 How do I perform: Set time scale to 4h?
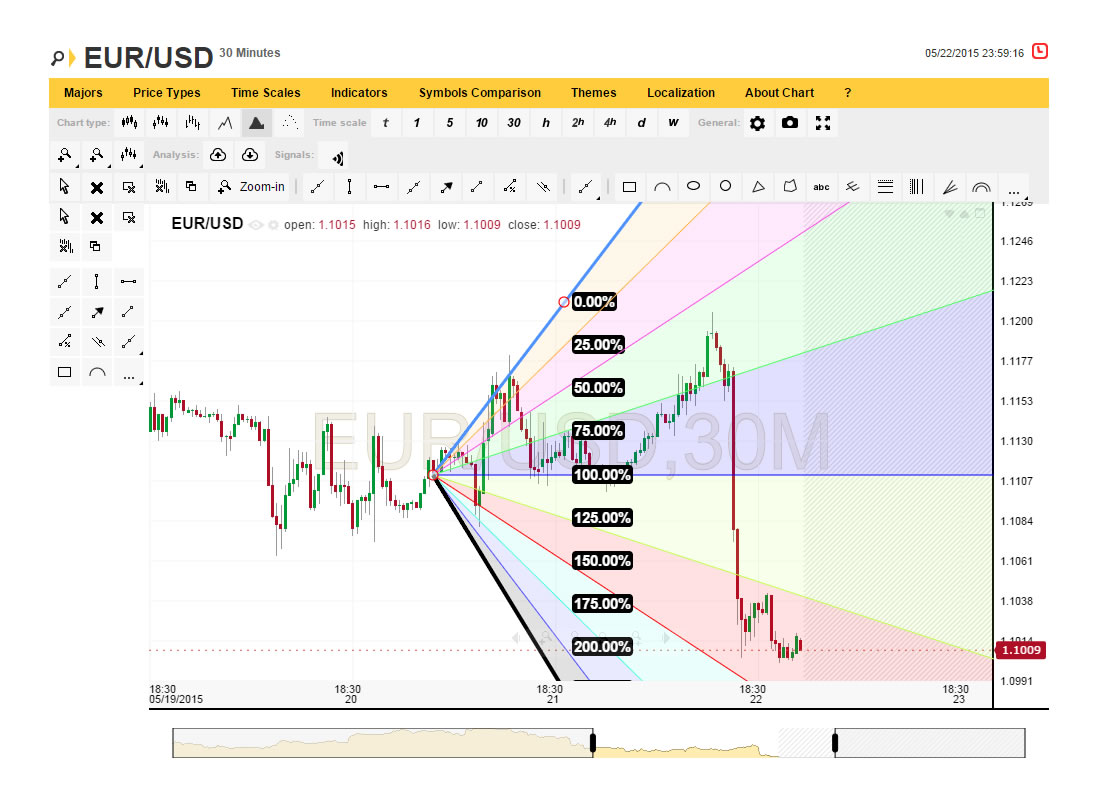pos(610,123)
